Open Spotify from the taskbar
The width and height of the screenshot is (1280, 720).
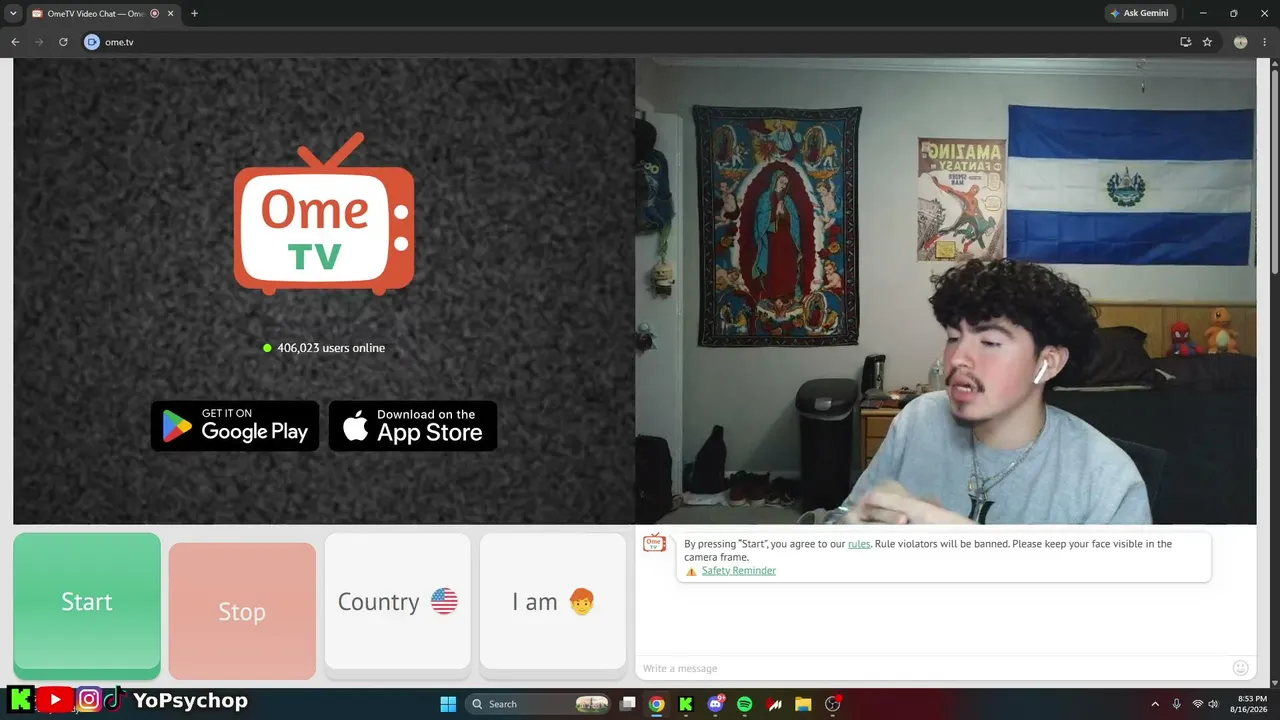pyautogui.click(x=744, y=704)
